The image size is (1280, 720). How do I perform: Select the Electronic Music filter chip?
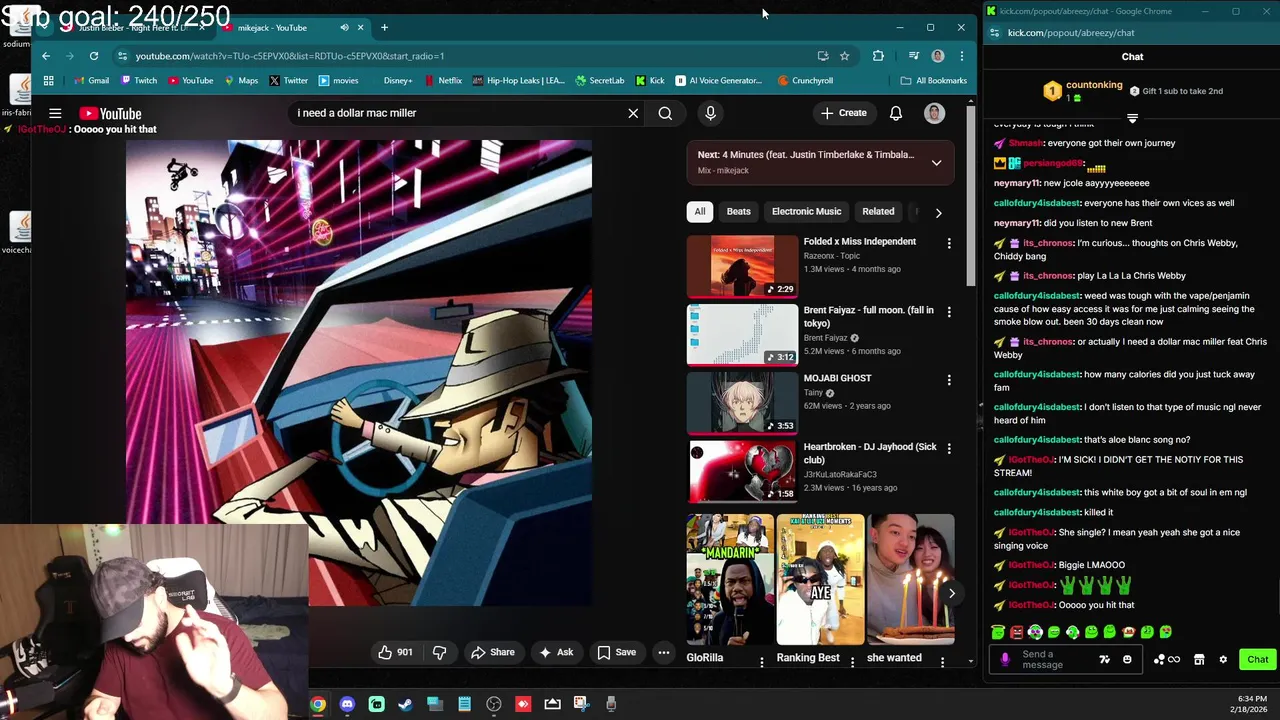pos(806,211)
